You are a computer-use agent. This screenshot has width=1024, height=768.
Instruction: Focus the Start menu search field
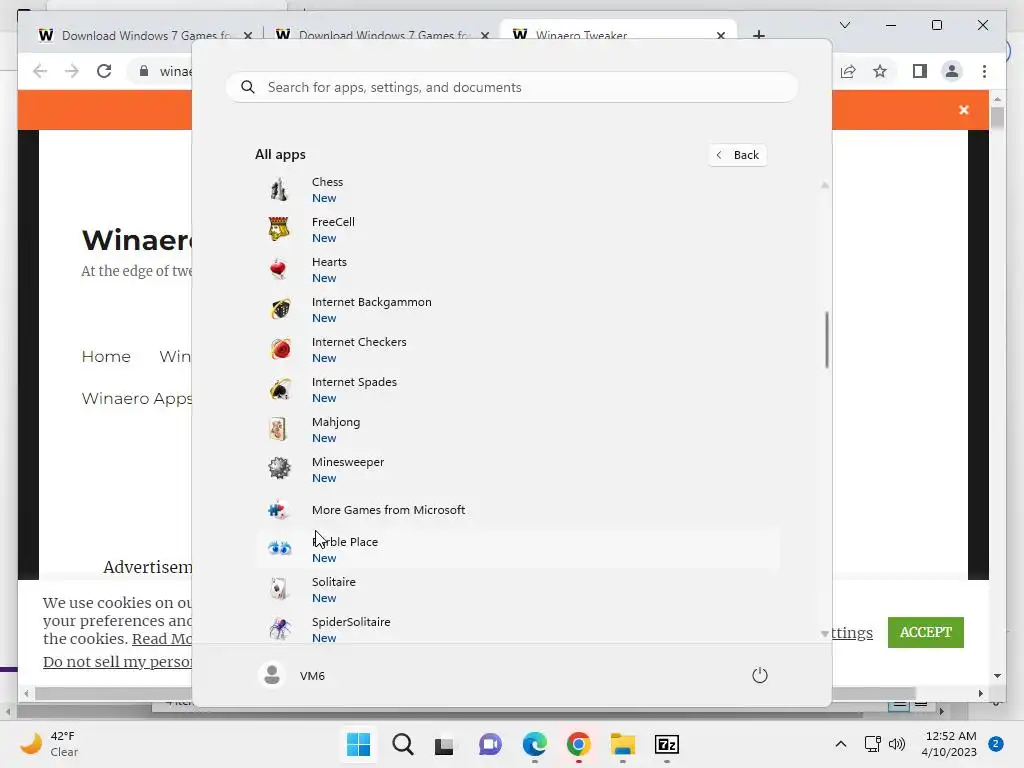pyautogui.click(x=512, y=88)
